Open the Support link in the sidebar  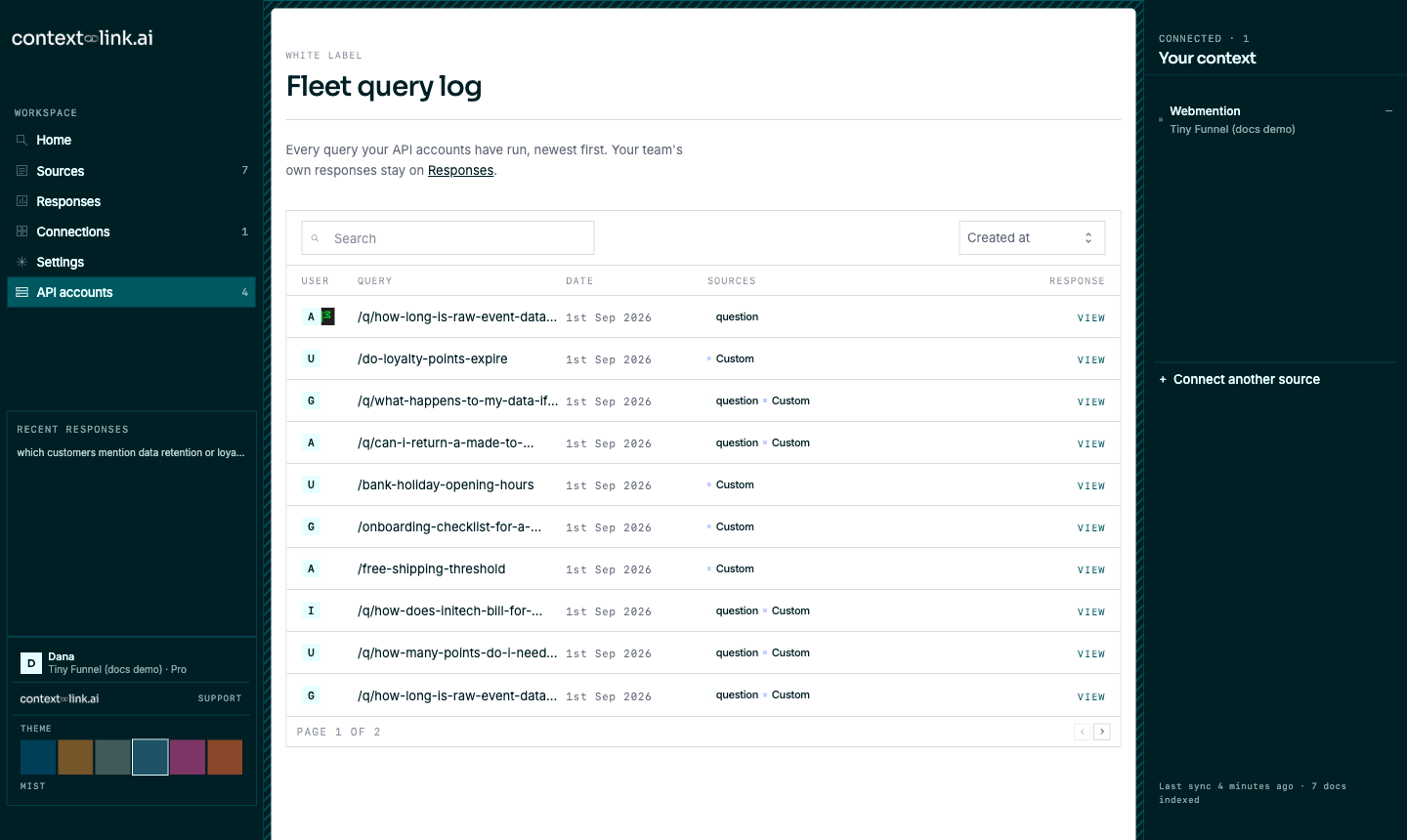point(220,698)
